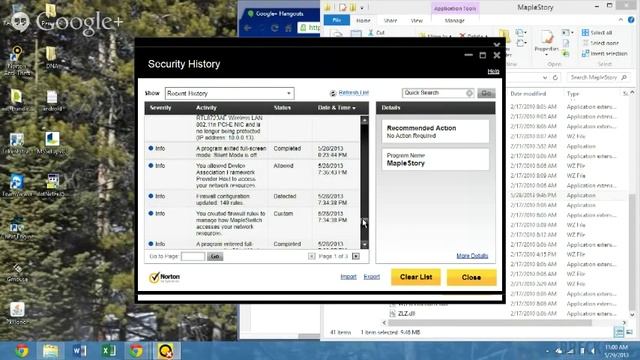The height and width of the screenshot is (360, 640).
Task: Open Word from the taskbar
Action: (79, 351)
